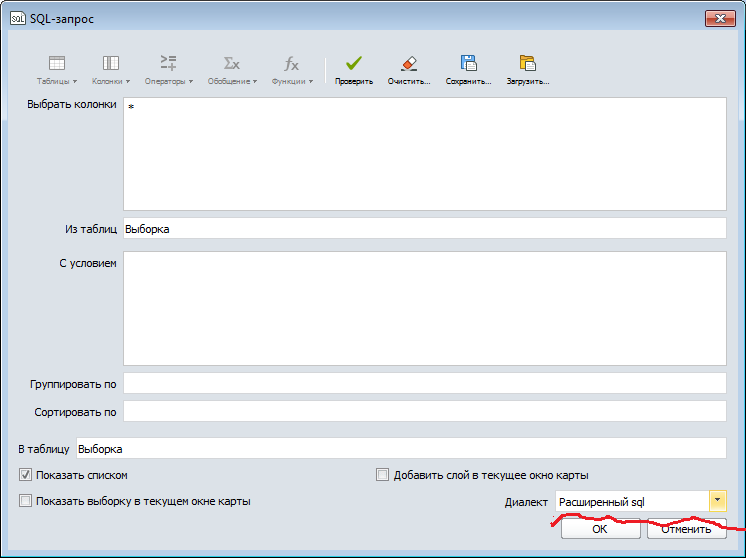Open the Колонки toolbar menu
746x558 pixels.
111,70
